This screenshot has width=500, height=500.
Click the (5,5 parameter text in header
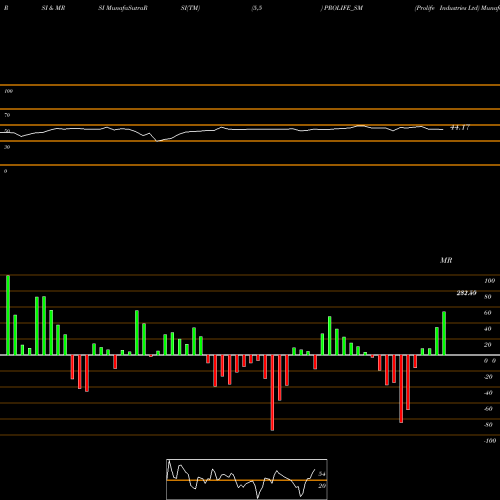coord(257,8)
